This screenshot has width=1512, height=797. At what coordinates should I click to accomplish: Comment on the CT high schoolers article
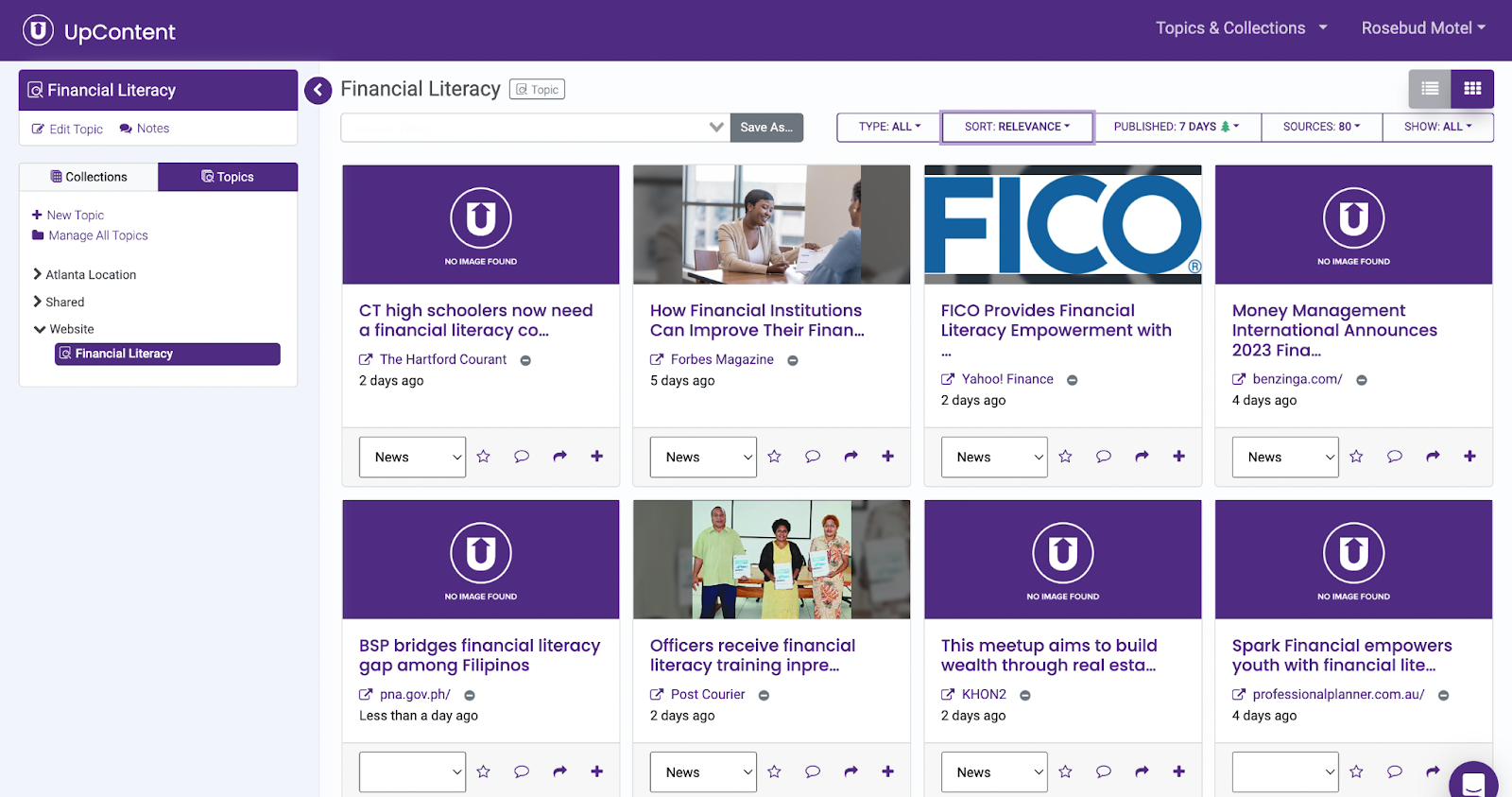click(x=522, y=457)
